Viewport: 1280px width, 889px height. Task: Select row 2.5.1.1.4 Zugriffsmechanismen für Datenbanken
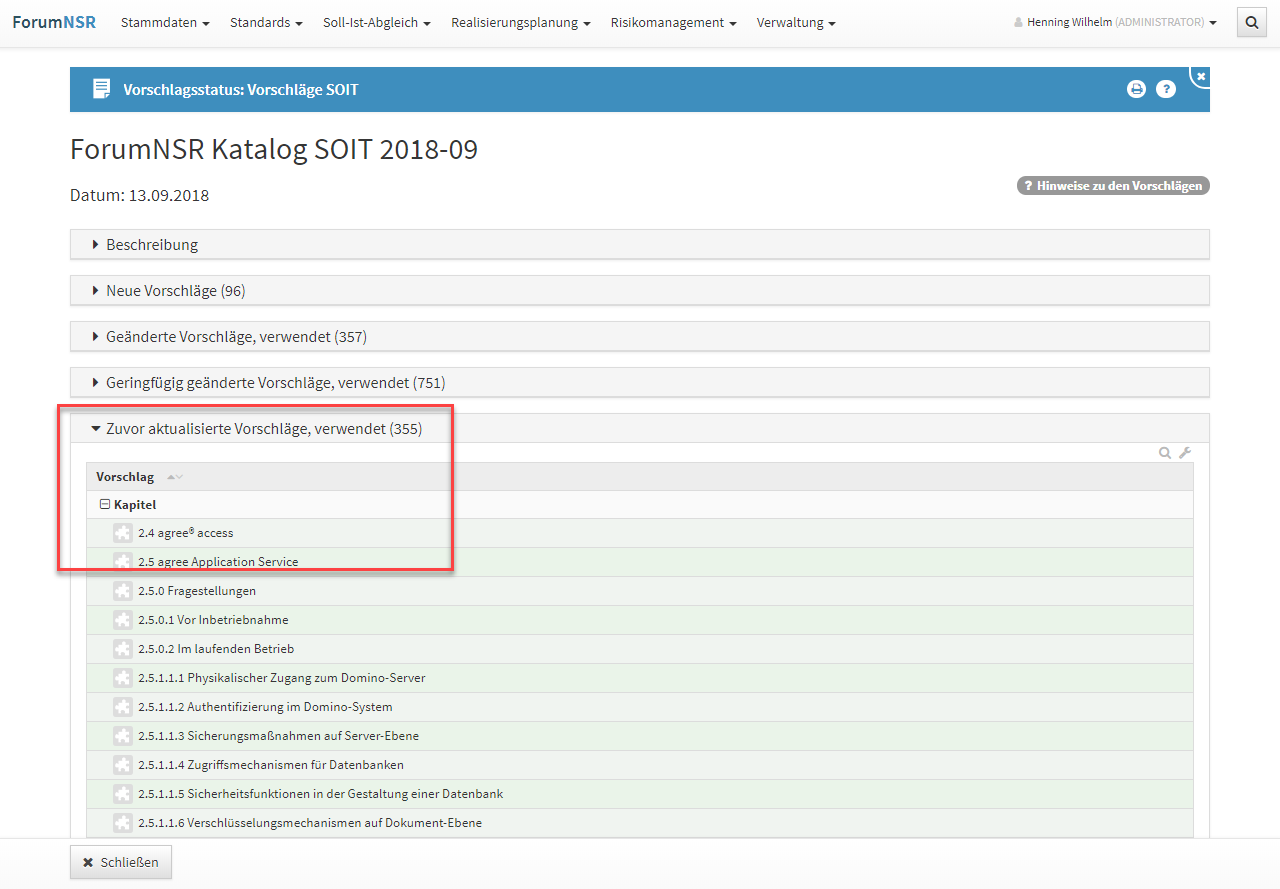click(271, 765)
